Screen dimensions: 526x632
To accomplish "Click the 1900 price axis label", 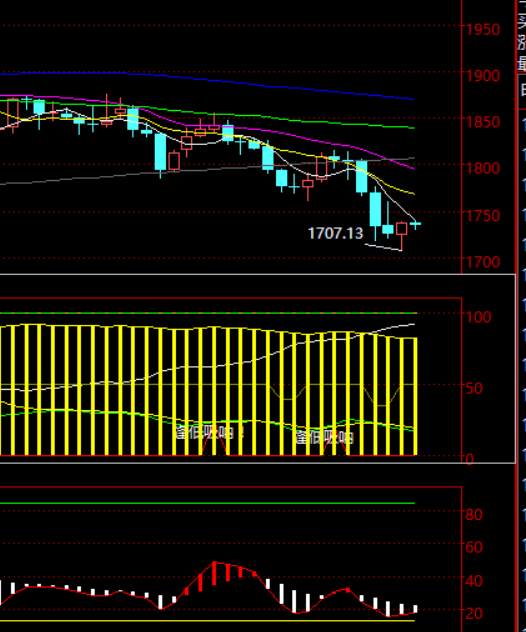I will click(x=483, y=75).
